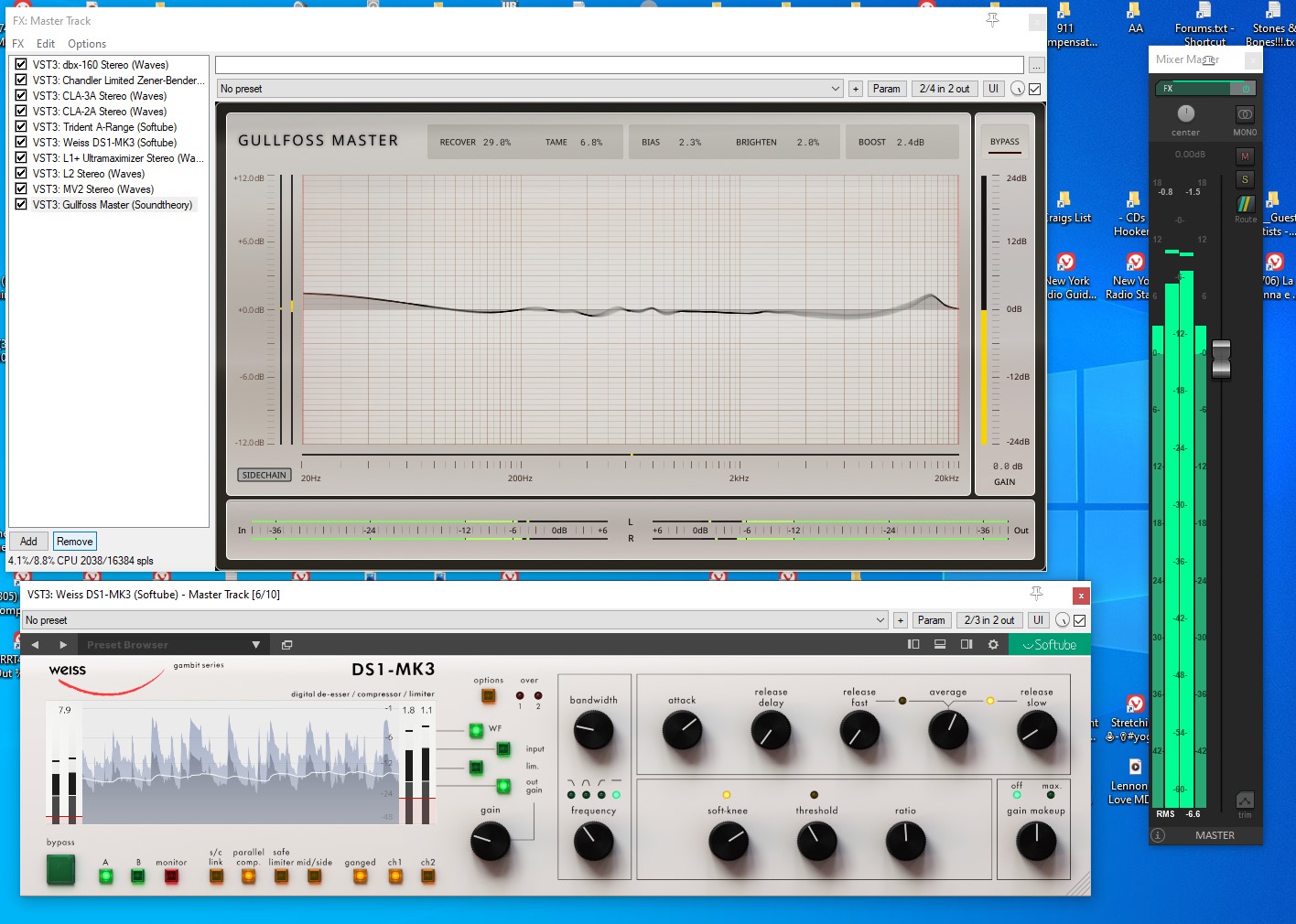The image size is (1296, 924).
Task: Solo the Master track in mixer
Action: (x=1245, y=179)
